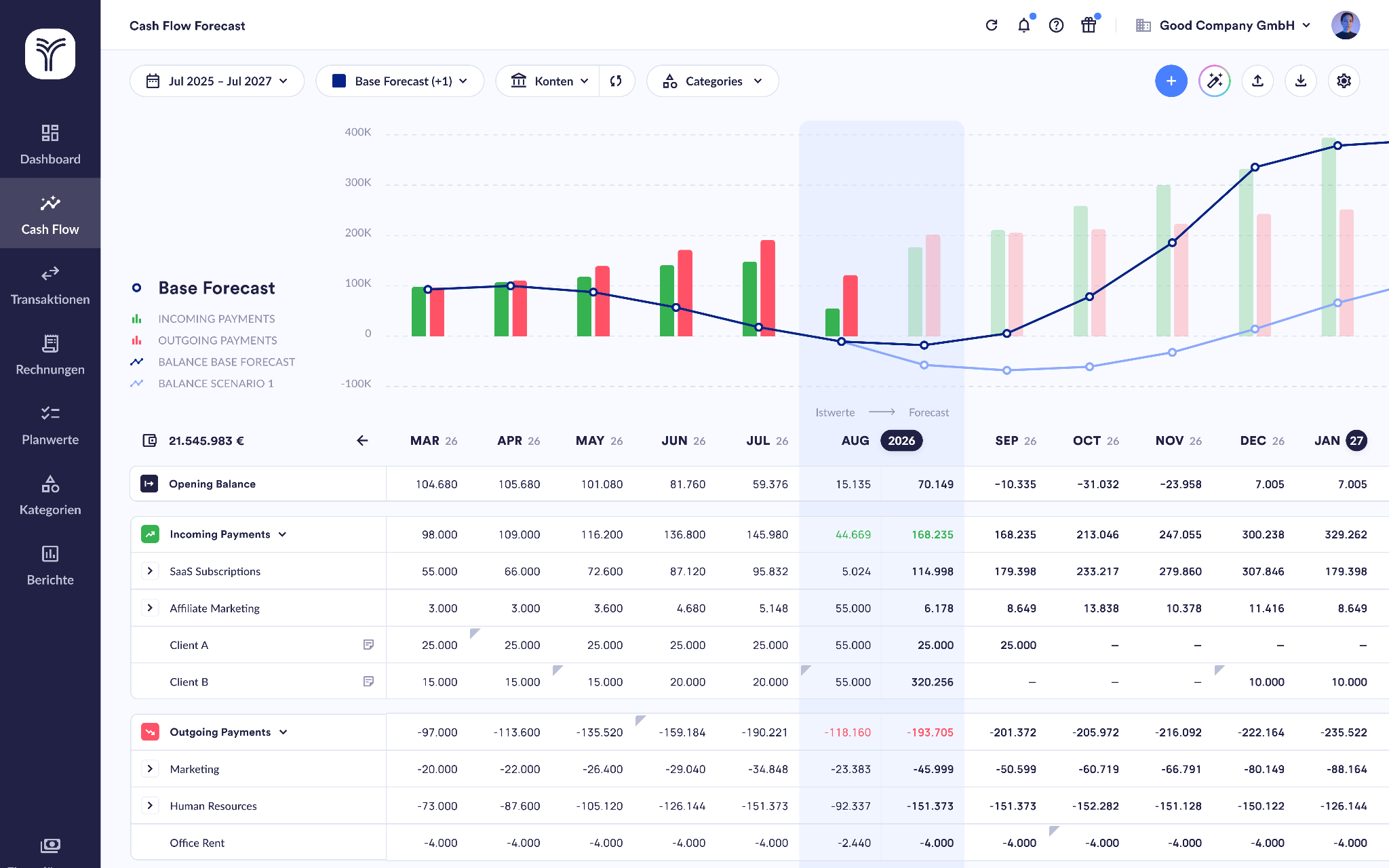Download the forecast using the download icon
The width and height of the screenshot is (1389, 868).
[x=1300, y=81]
